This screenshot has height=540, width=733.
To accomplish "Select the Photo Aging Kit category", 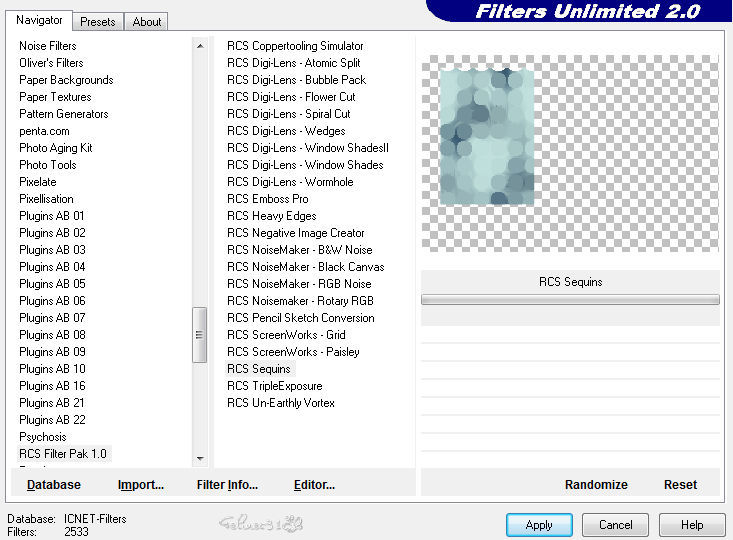I will tap(56, 148).
